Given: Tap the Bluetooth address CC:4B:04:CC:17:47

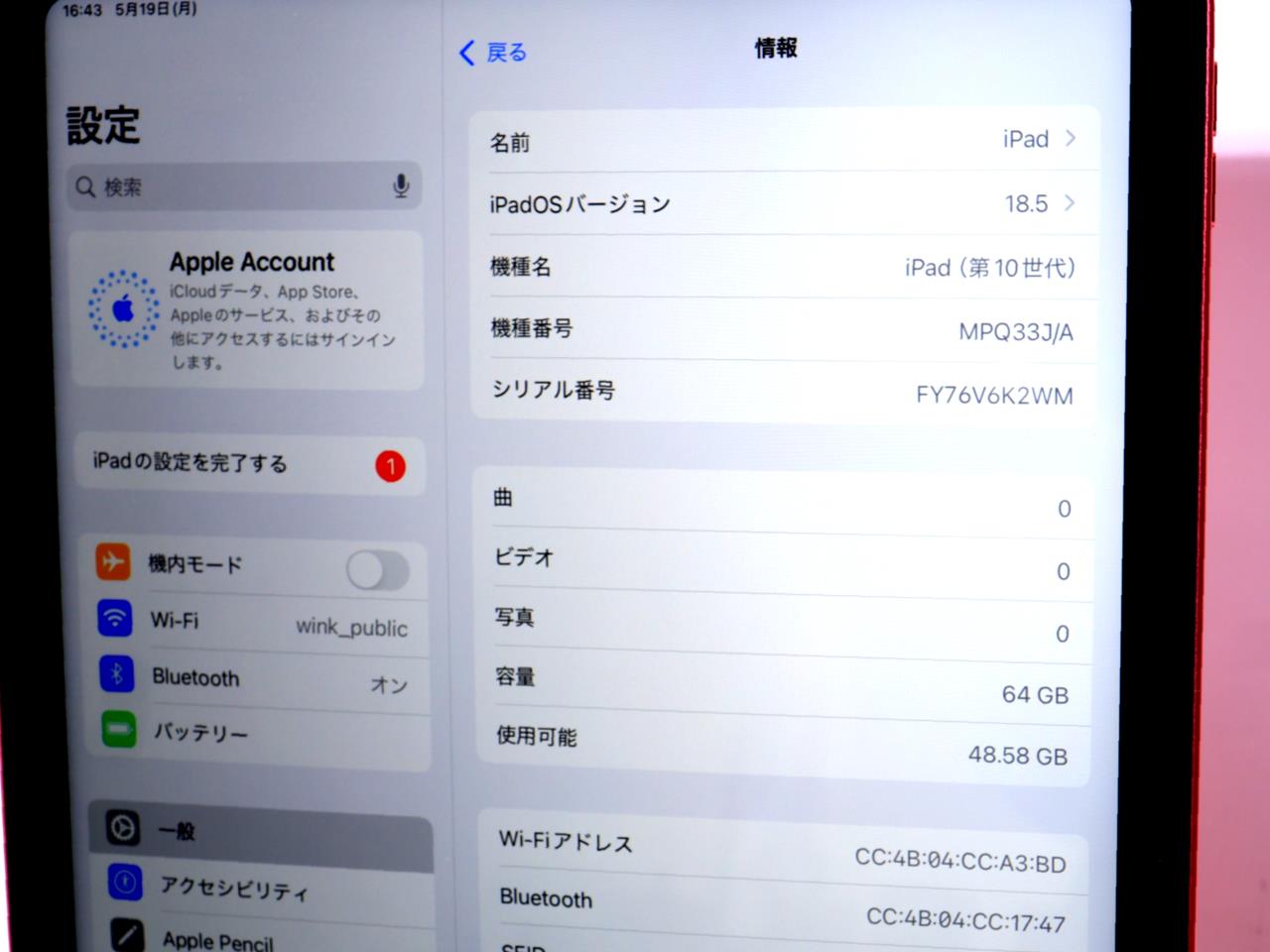Looking at the screenshot, I should point(965,919).
